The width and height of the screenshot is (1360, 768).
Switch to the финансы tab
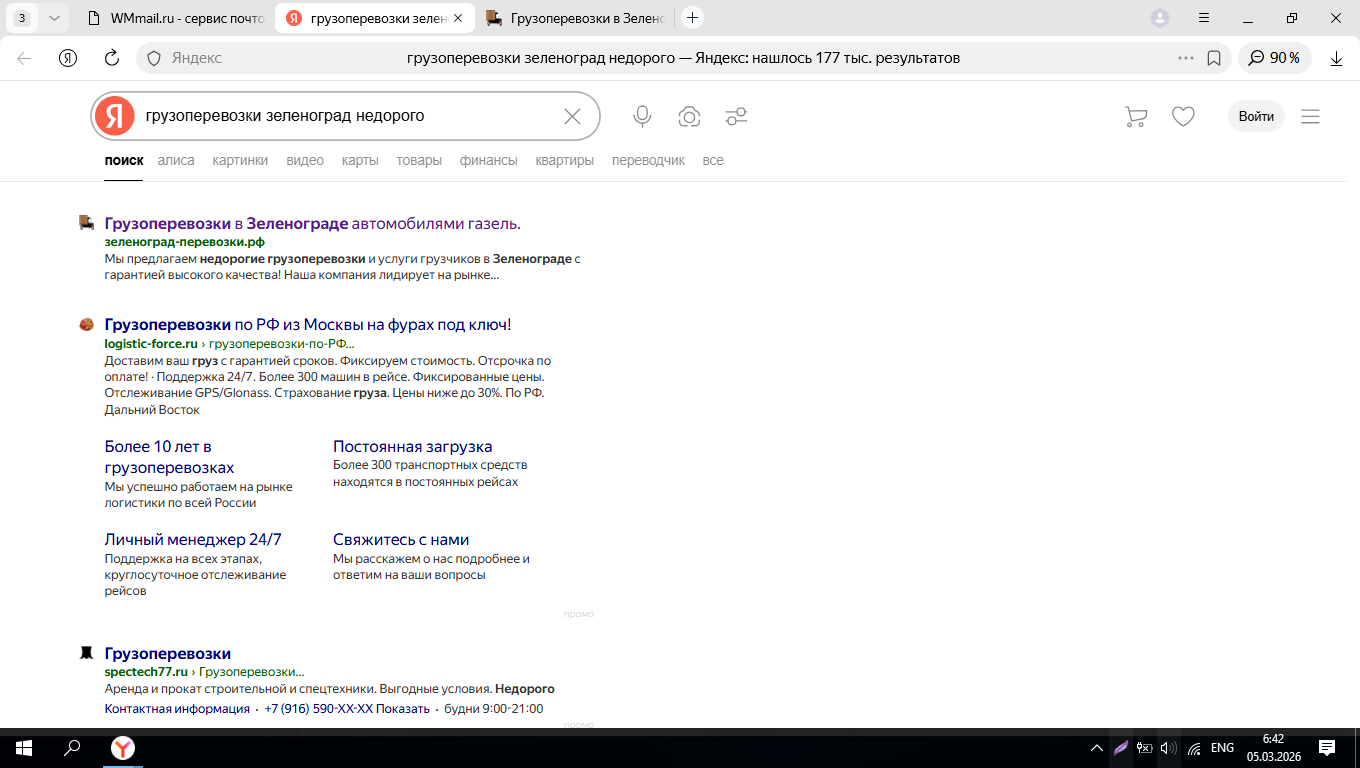coord(489,160)
